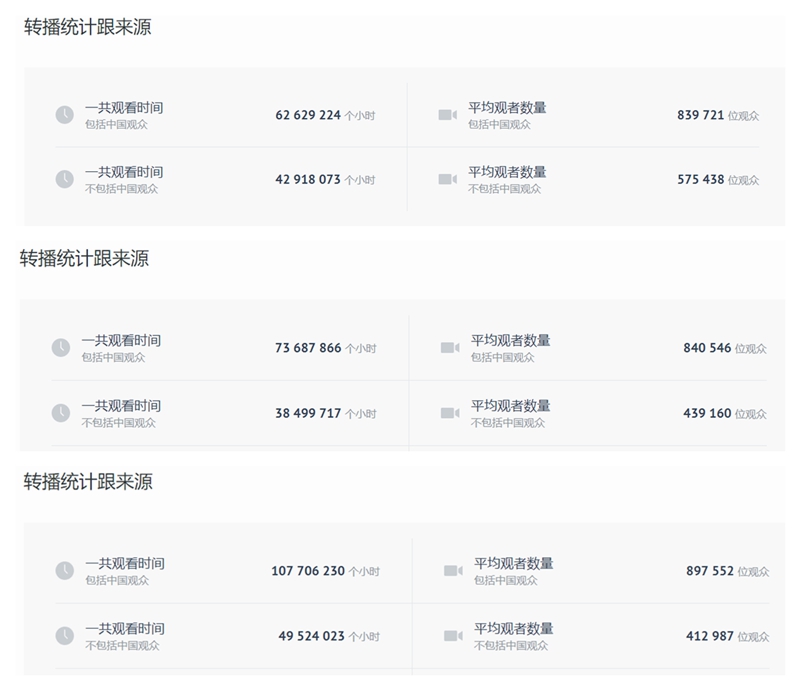Image resolution: width=800 pixels, height=690 pixels.
Task: Click clock icon in 49 524 023 row
Action: pyautogui.click(x=64, y=636)
